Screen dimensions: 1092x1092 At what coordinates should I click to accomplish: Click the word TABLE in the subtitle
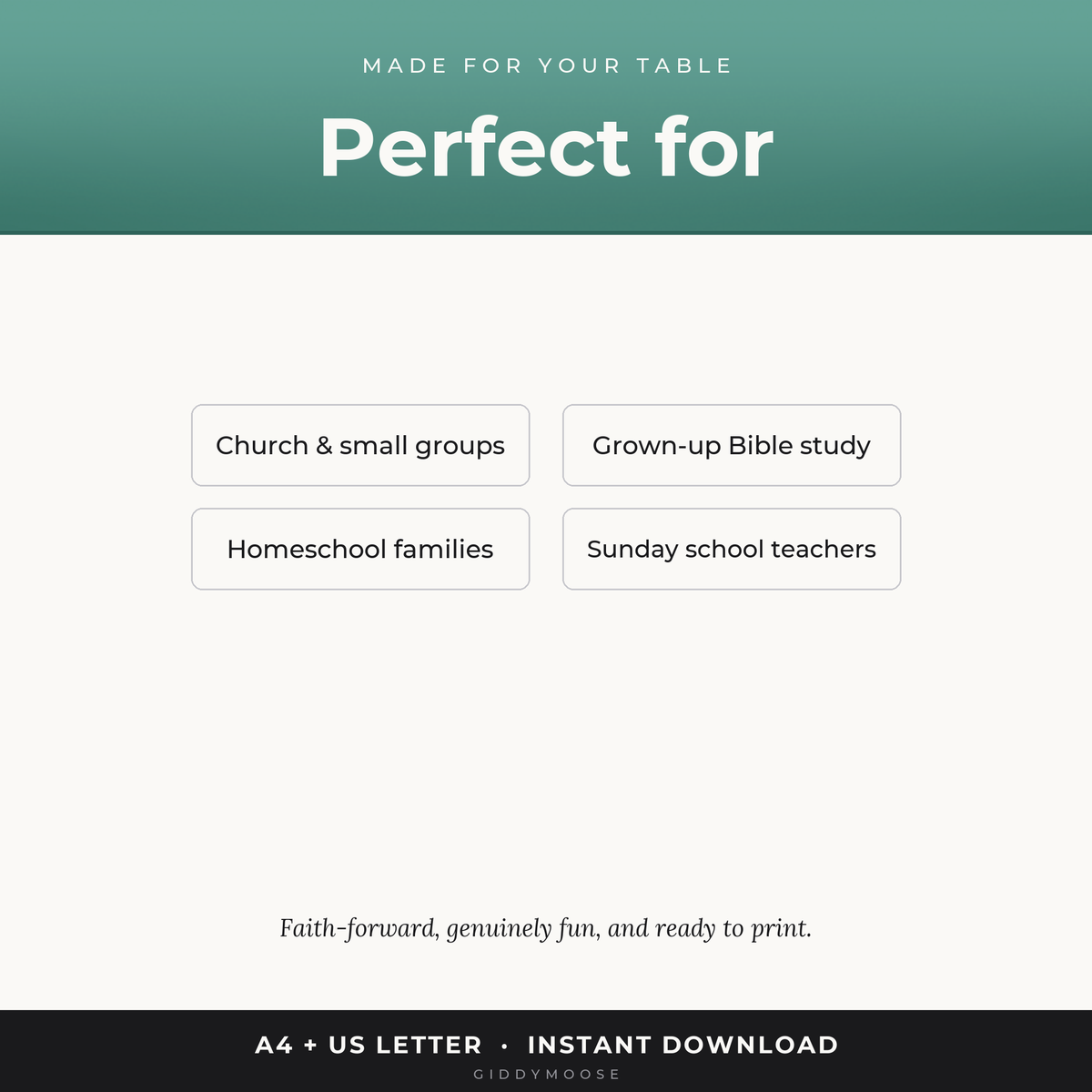683,66
